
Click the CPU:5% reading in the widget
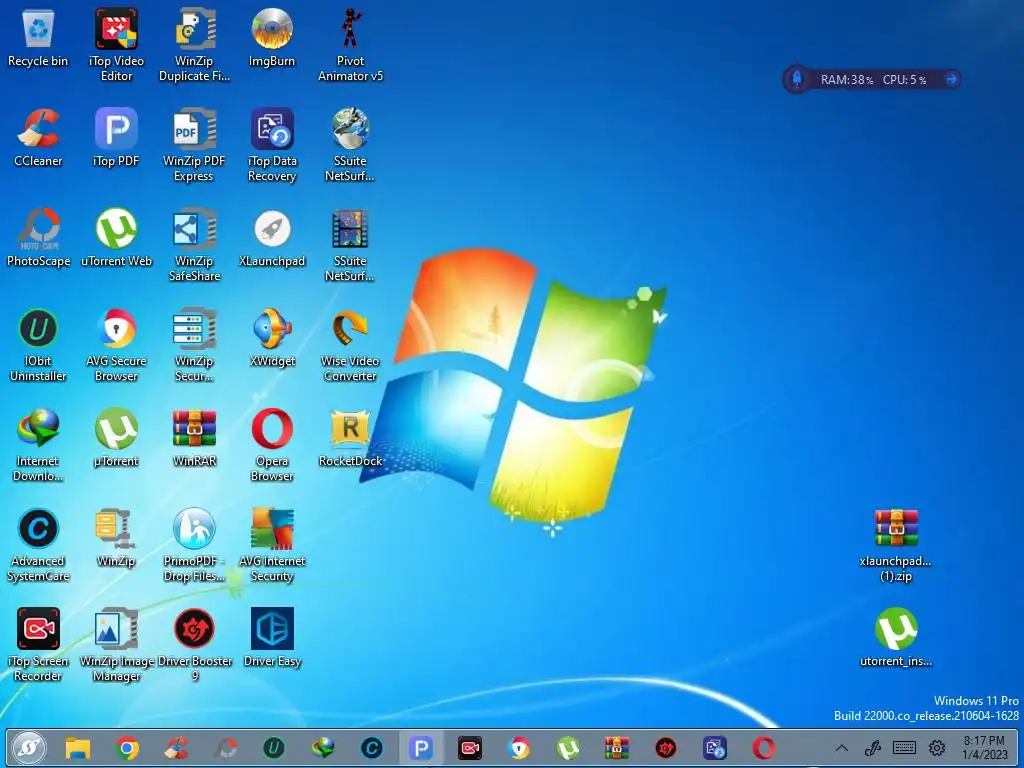904,80
